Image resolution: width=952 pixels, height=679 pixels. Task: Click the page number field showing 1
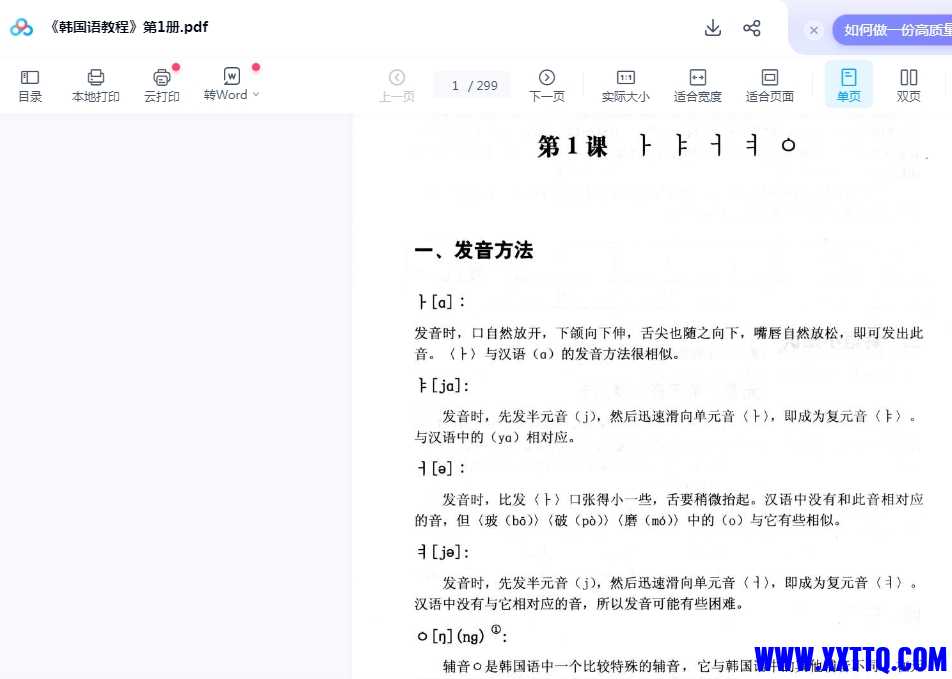coord(455,86)
